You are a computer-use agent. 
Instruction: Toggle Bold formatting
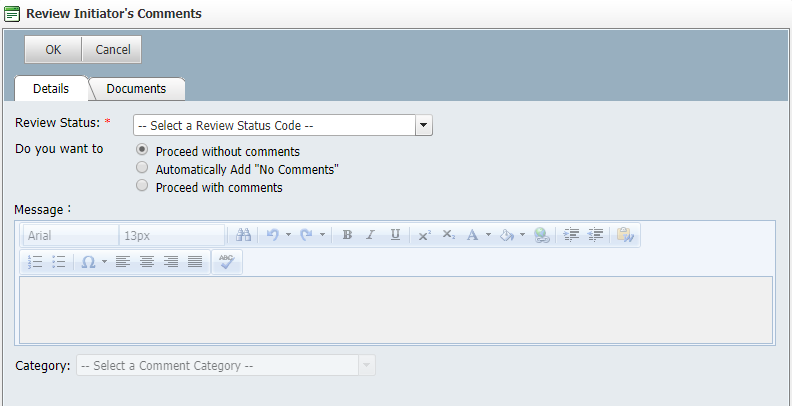(347, 235)
